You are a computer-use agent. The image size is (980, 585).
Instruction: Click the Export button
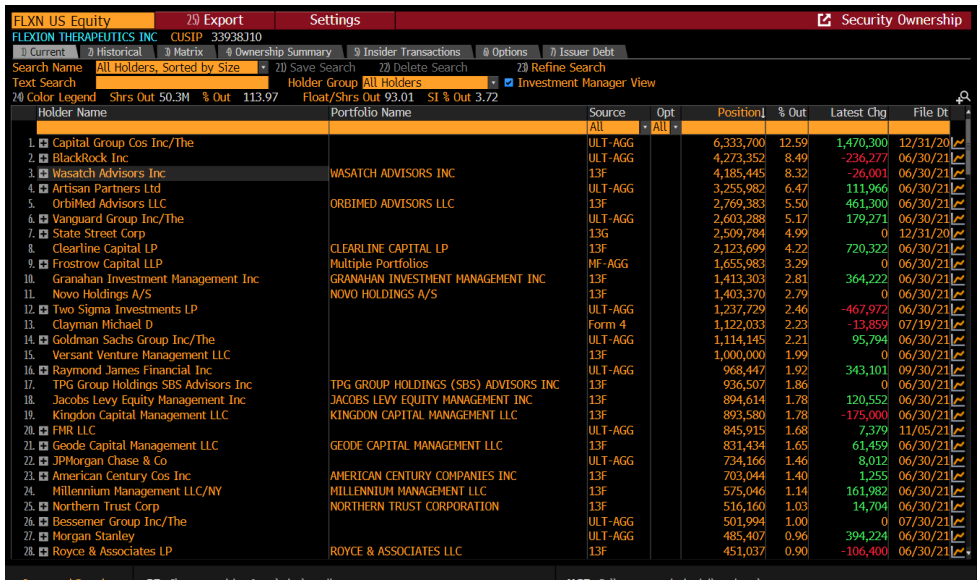click(214, 20)
